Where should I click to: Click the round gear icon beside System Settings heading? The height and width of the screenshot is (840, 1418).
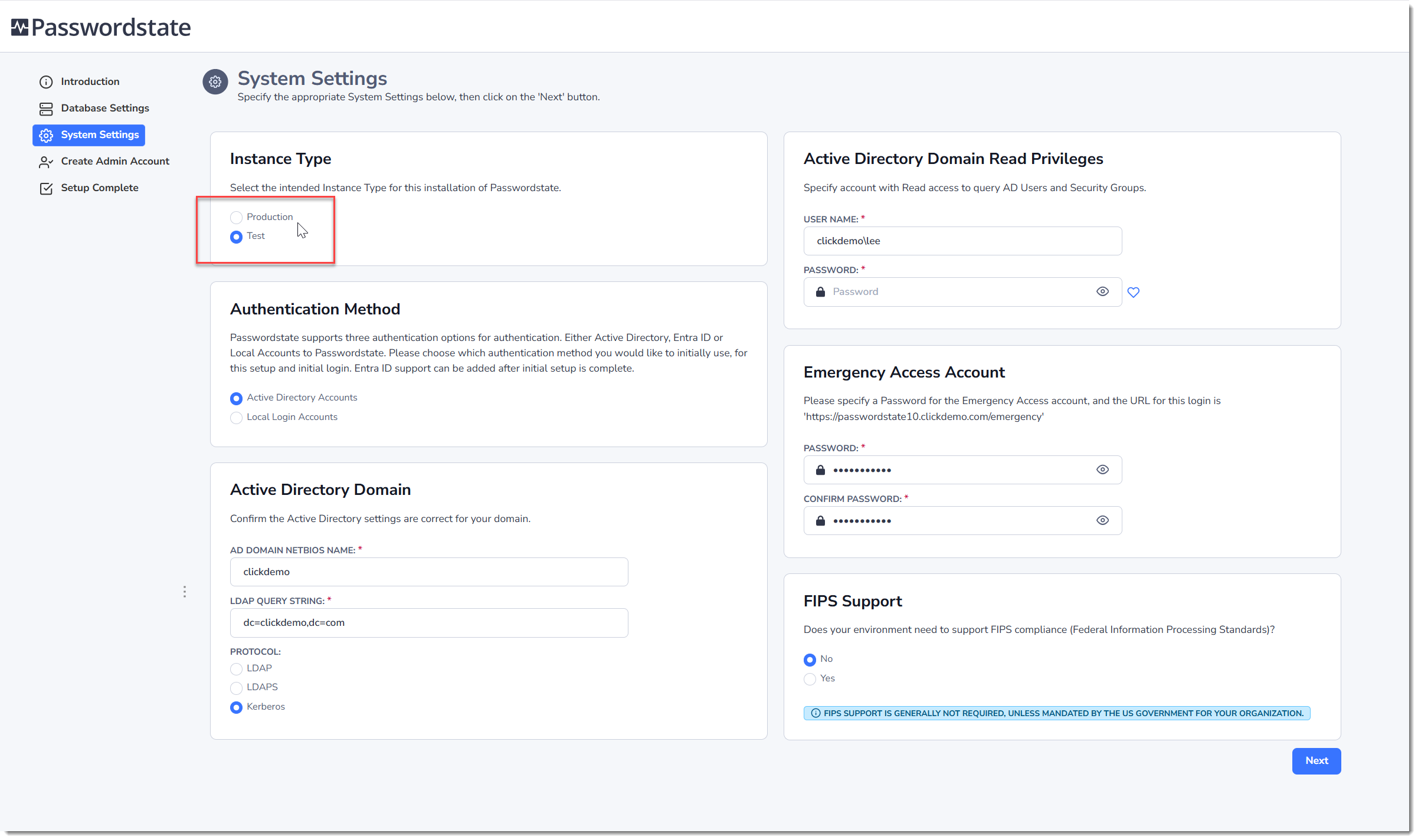click(215, 81)
